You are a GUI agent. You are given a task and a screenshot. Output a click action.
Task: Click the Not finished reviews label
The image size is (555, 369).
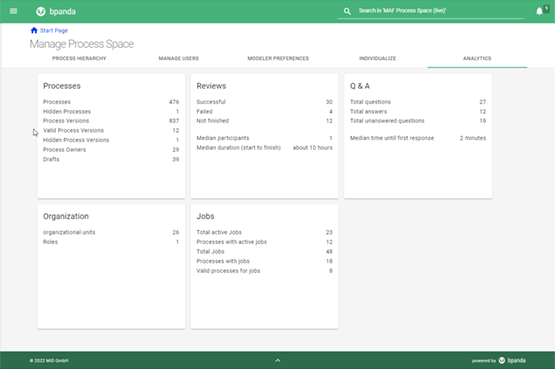[213, 121]
